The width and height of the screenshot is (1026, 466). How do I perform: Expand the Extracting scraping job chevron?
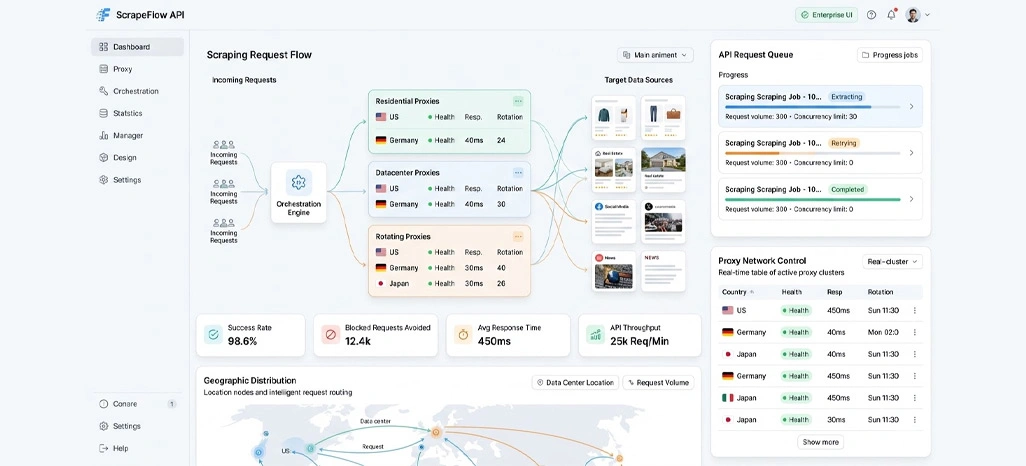coord(911,106)
